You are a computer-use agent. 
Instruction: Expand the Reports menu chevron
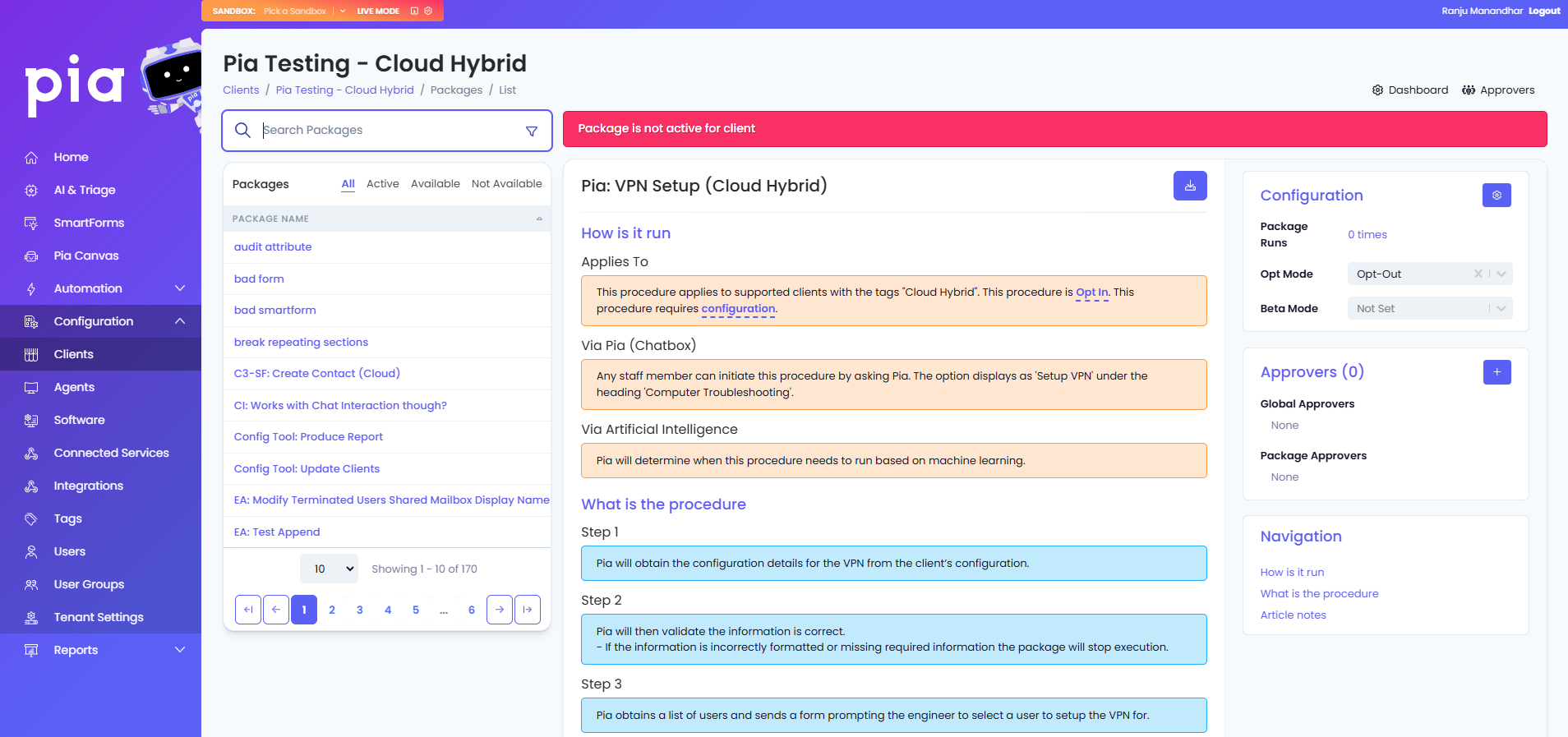(x=180, y=650)
